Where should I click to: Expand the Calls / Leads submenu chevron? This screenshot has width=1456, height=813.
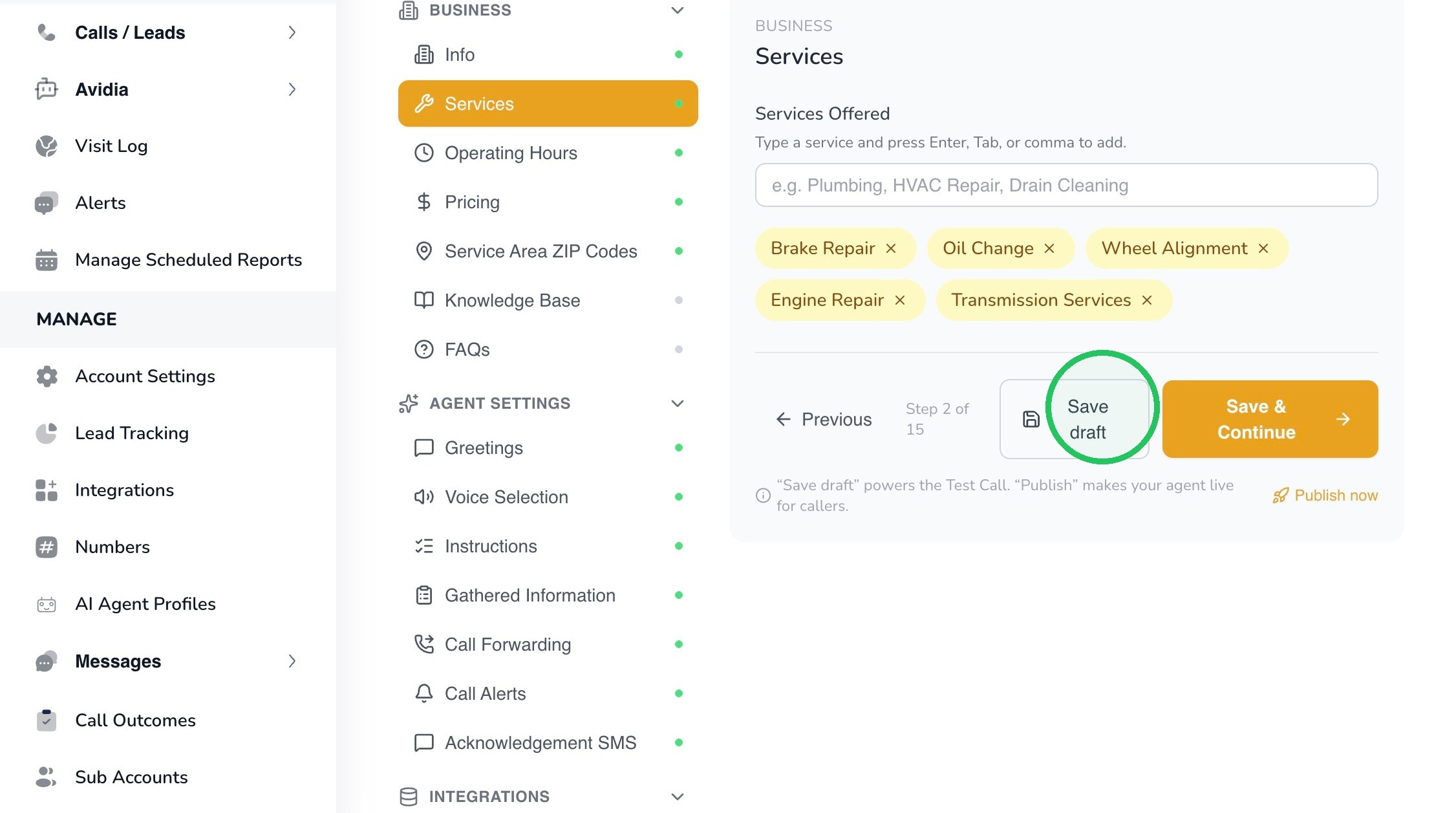(x=292, y=32)
